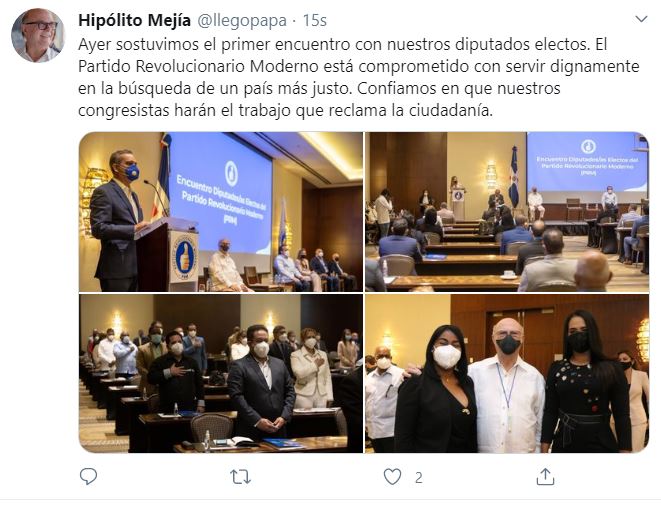
Task: View the podium speaker photo thumbnail
Action: [x=221, y=212]
